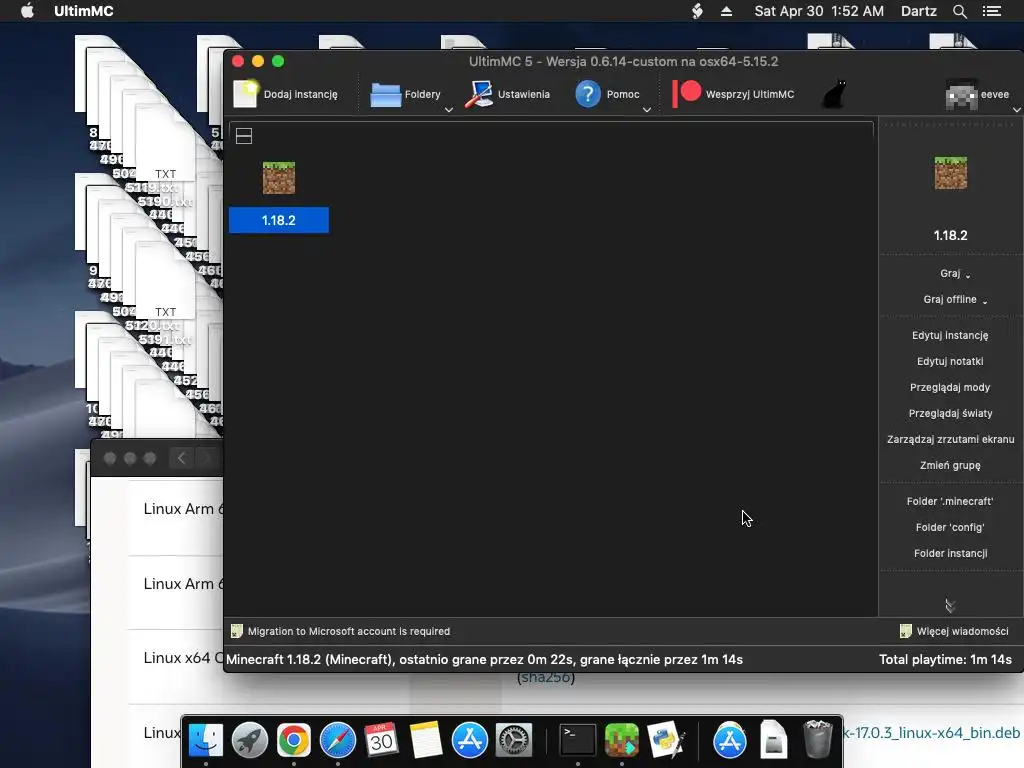Open Ustawienia settings
Image resolution: width=1024 pixels, height=768 pixels.
(507, 94)
